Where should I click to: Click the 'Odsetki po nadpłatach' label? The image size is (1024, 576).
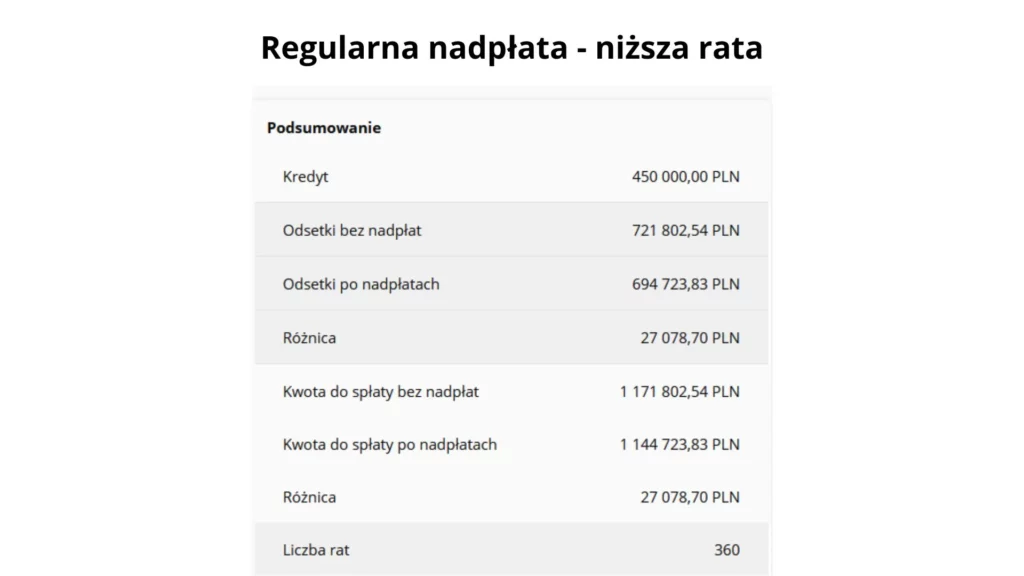tap(361, 284)
